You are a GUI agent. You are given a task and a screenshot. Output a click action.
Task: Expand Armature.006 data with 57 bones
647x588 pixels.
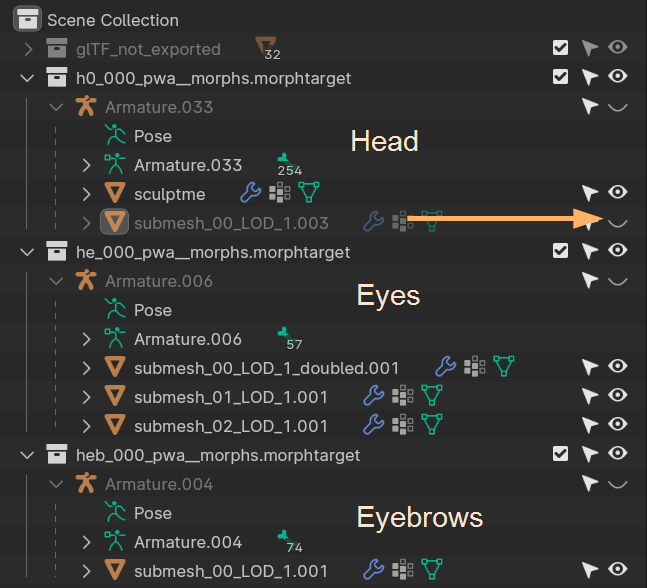click(x=87, y=339)
